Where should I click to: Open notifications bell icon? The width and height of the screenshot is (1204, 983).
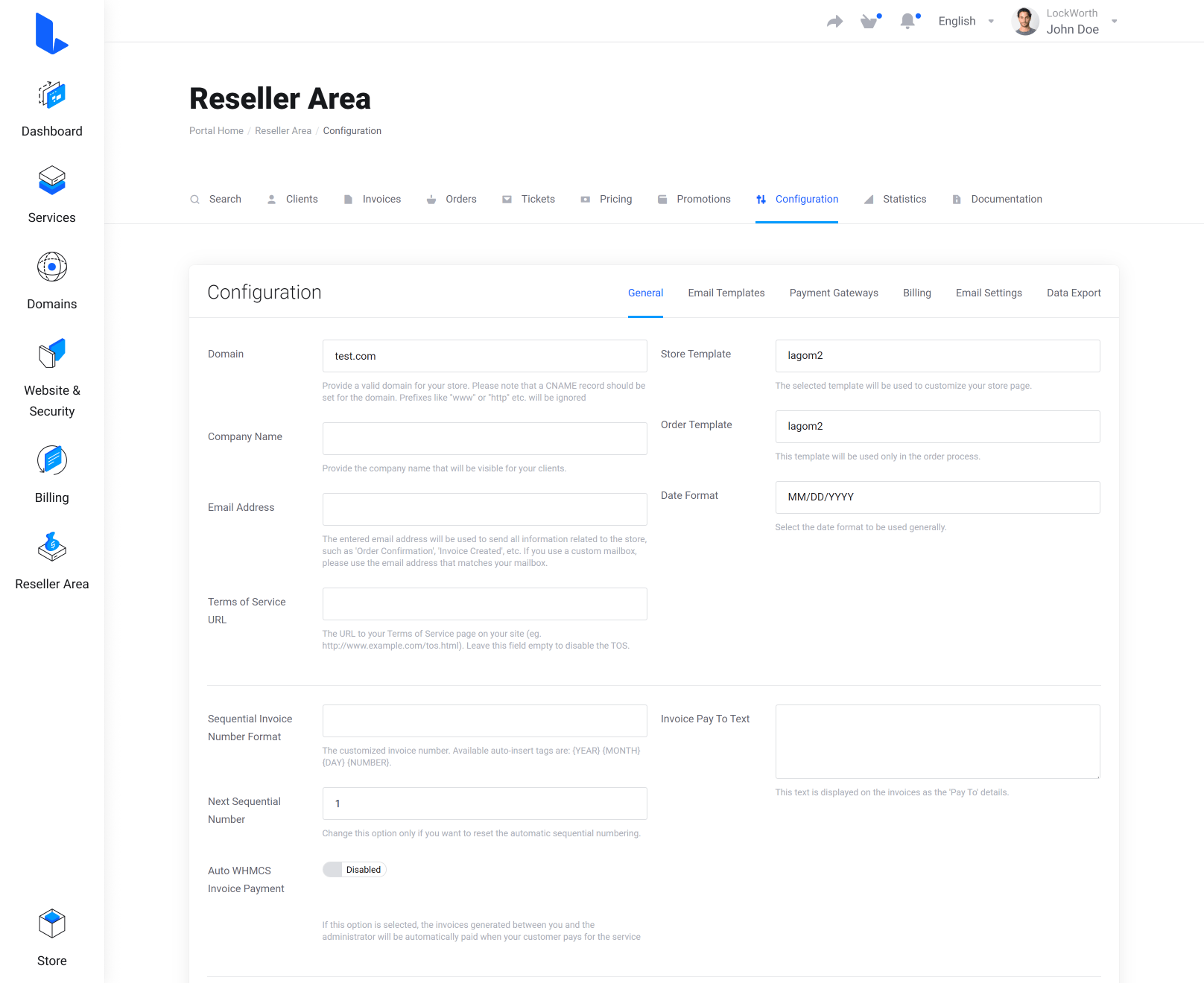point(907,22)
